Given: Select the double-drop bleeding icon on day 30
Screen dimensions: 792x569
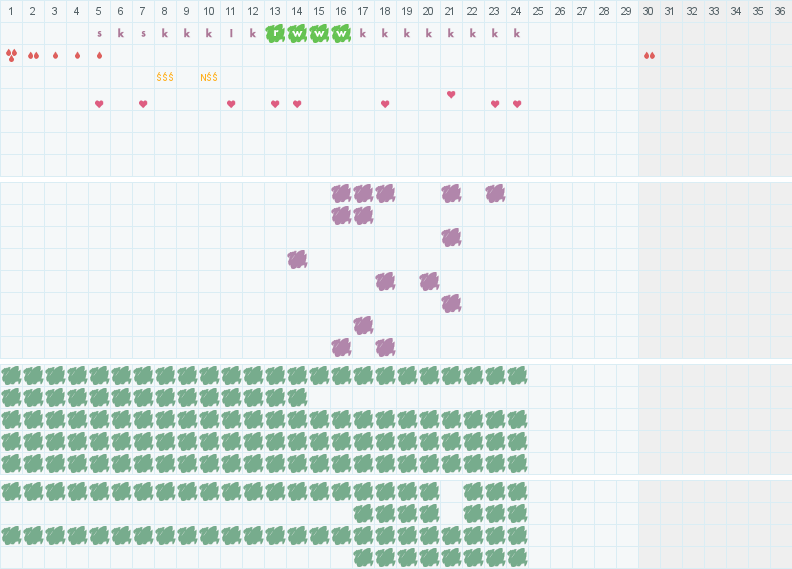Looking at the screenshot, I should click(x=649, y=56).
